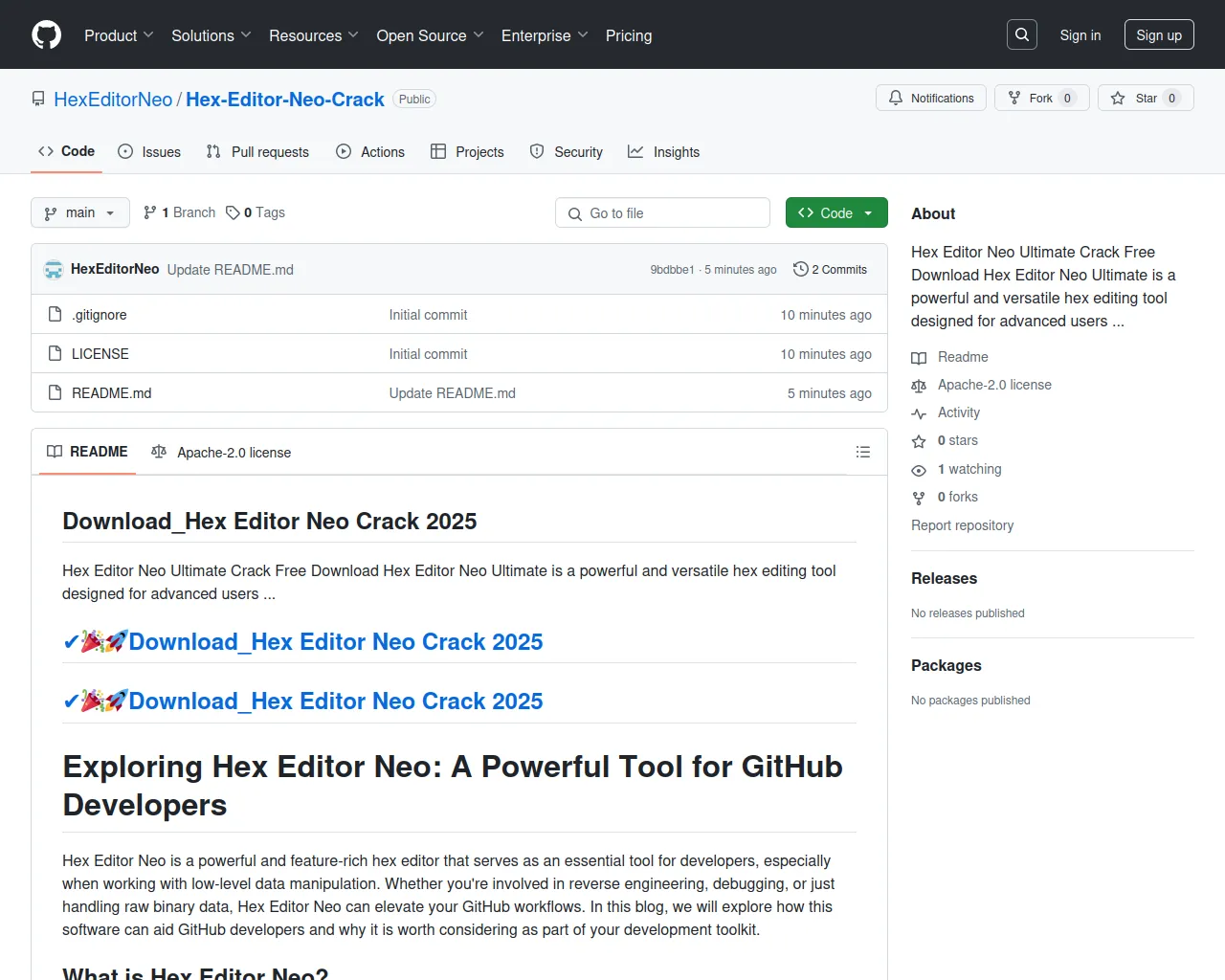
Task: Click Public visibility badge
Action: tap(414, 99)
